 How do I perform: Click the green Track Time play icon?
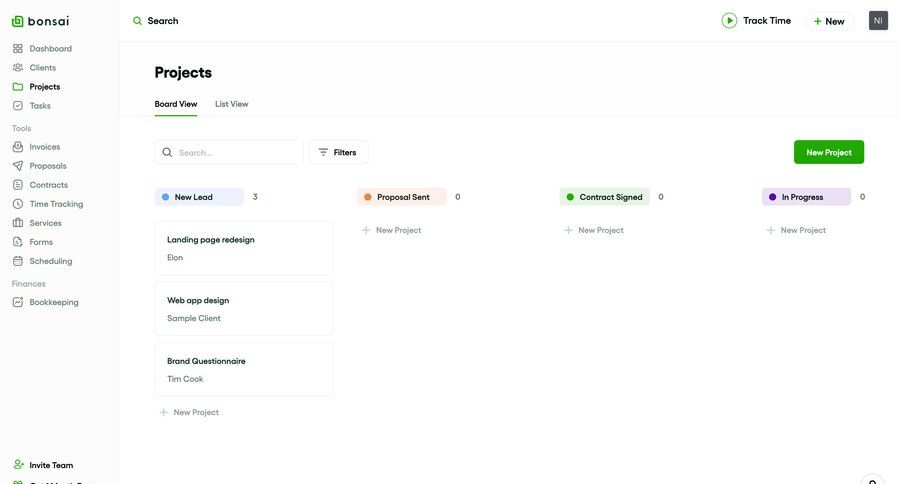coord(729,21)
